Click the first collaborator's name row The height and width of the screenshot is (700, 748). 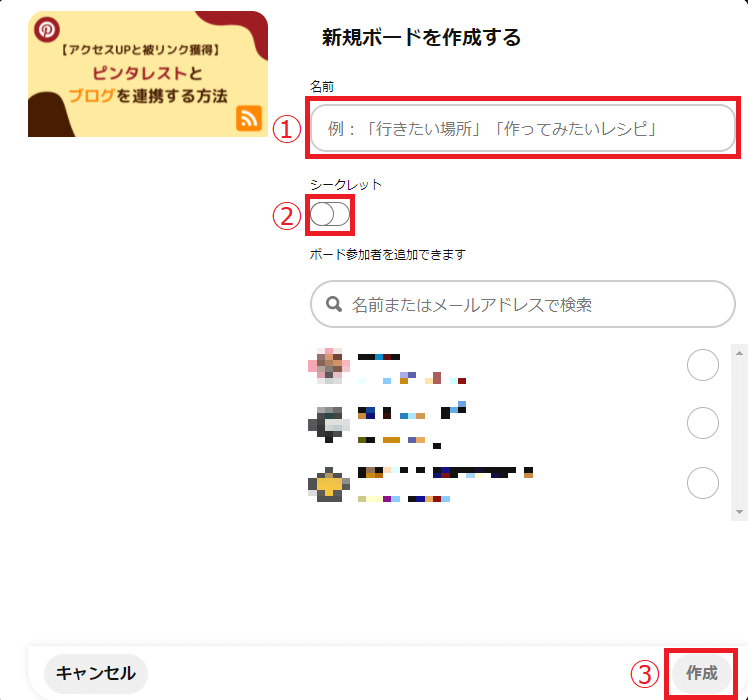point(513,366)
